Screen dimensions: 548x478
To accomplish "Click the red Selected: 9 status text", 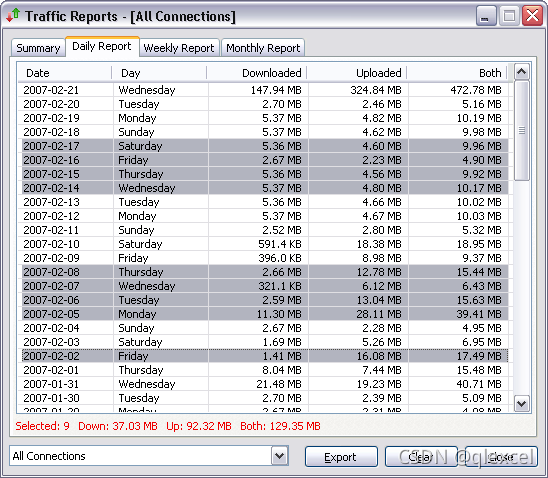I will point(42,426).
